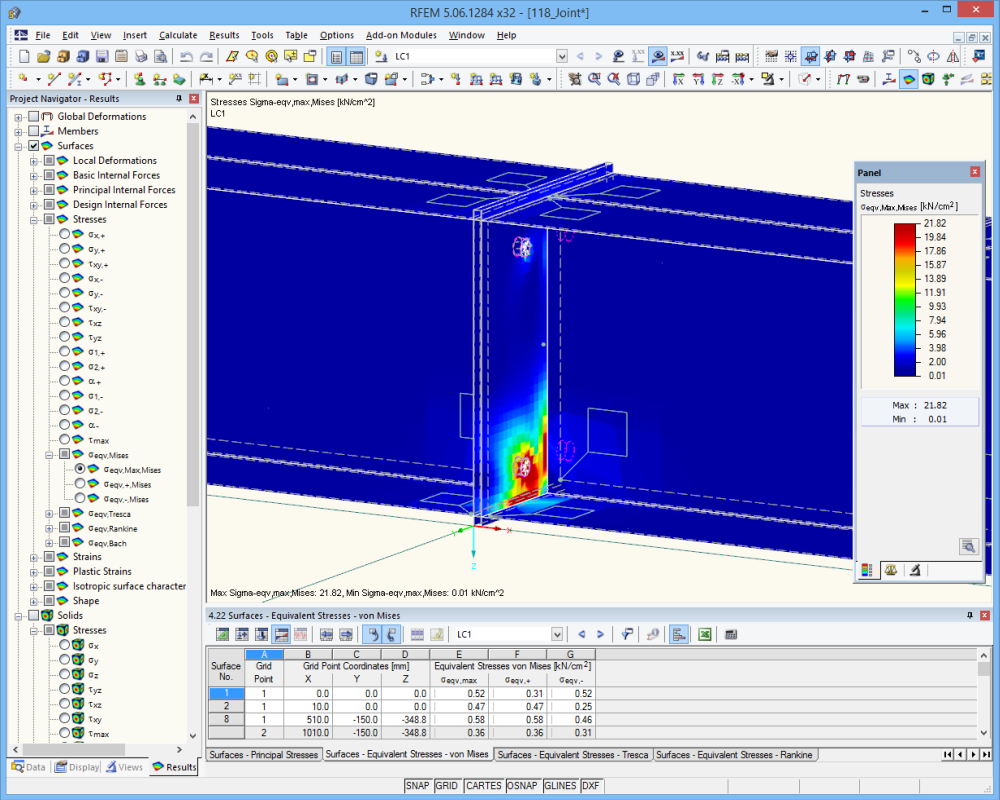Click the New model icon in toolbar
Image resolution: width=1000 pixels, height=800 pixels.
click(x=24, y=57)
